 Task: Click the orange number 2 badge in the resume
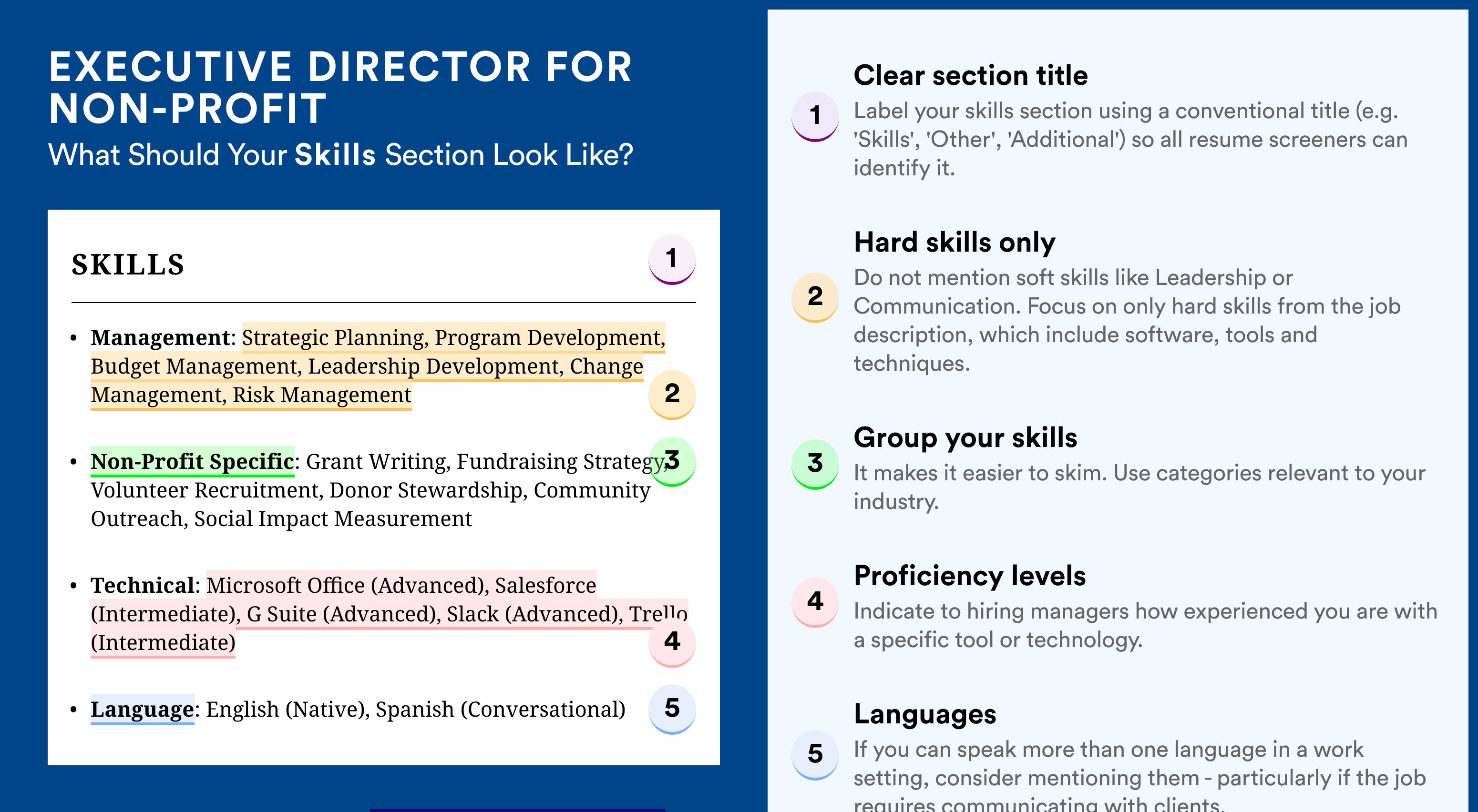[x=672, y=395]
